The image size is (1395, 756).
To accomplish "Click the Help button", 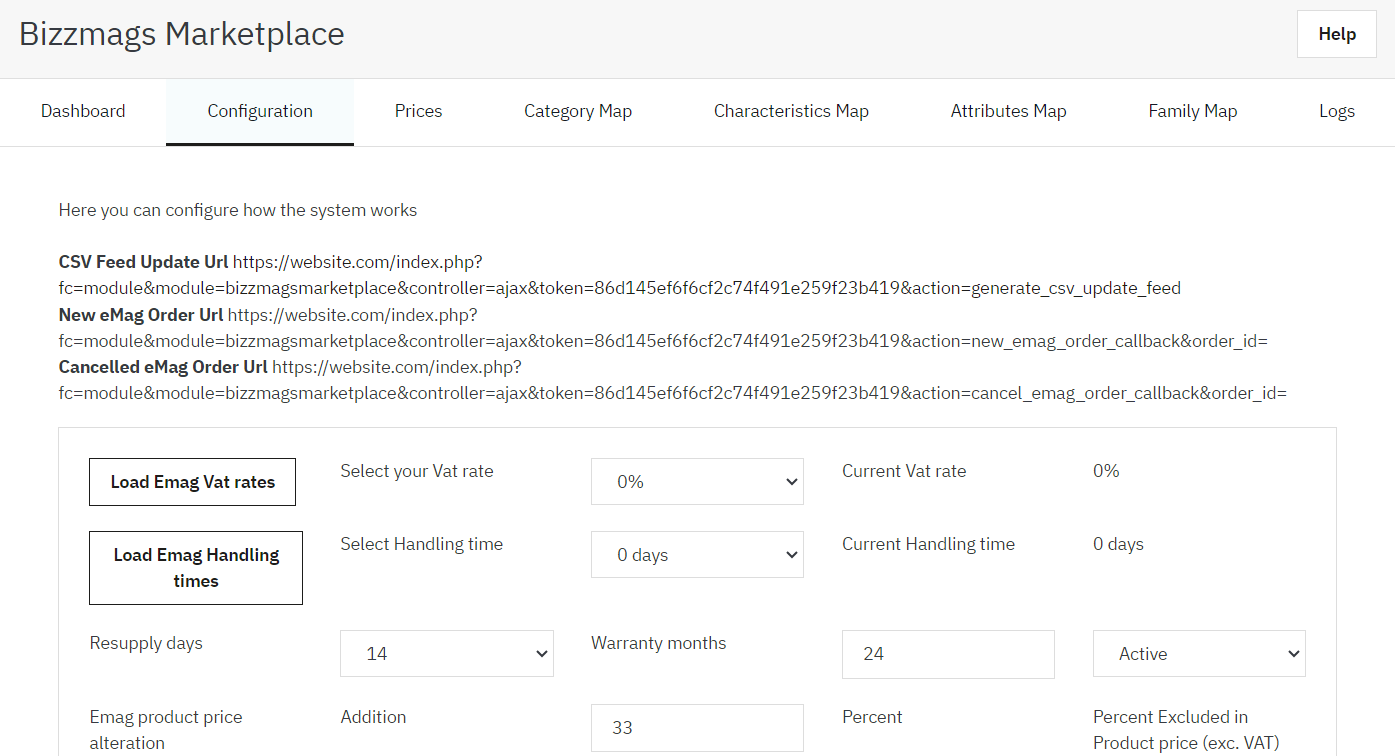I will (1337, 34).
